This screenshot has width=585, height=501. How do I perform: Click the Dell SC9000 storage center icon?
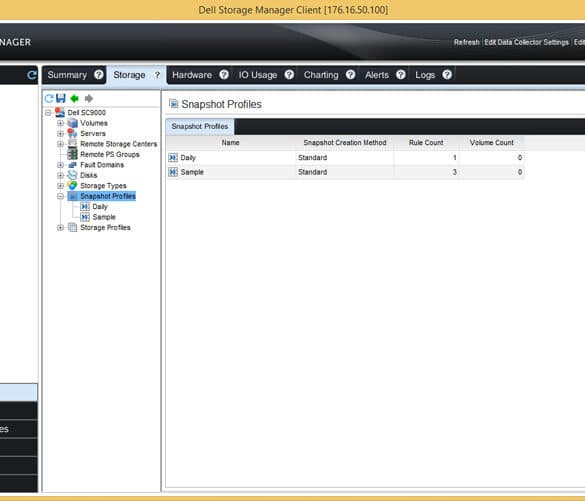(x=60, y=112)
